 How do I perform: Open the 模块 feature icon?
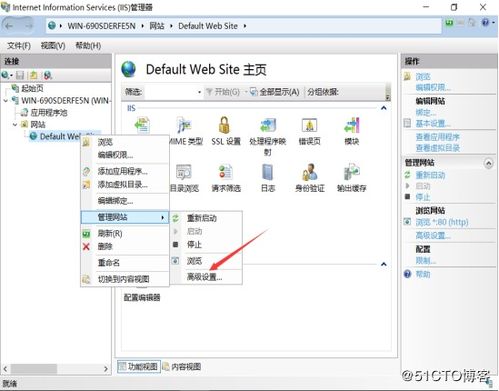(x=352, y=125)
